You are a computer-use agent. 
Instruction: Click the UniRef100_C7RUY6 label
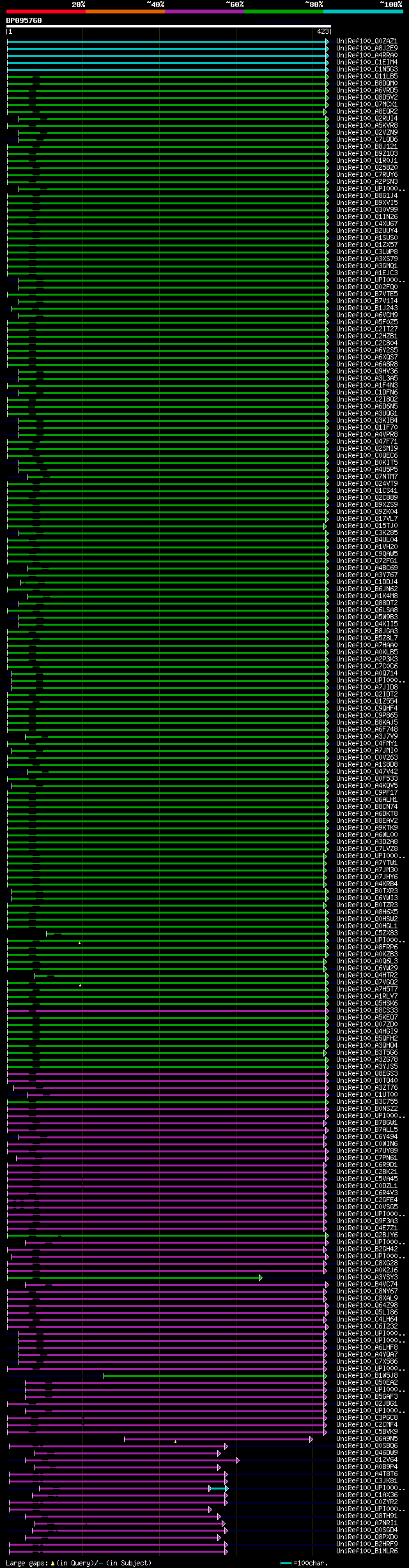367,175
